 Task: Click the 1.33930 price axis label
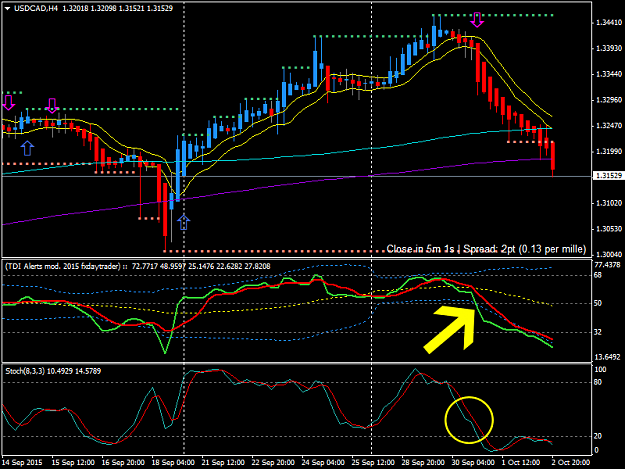[609, 48]
